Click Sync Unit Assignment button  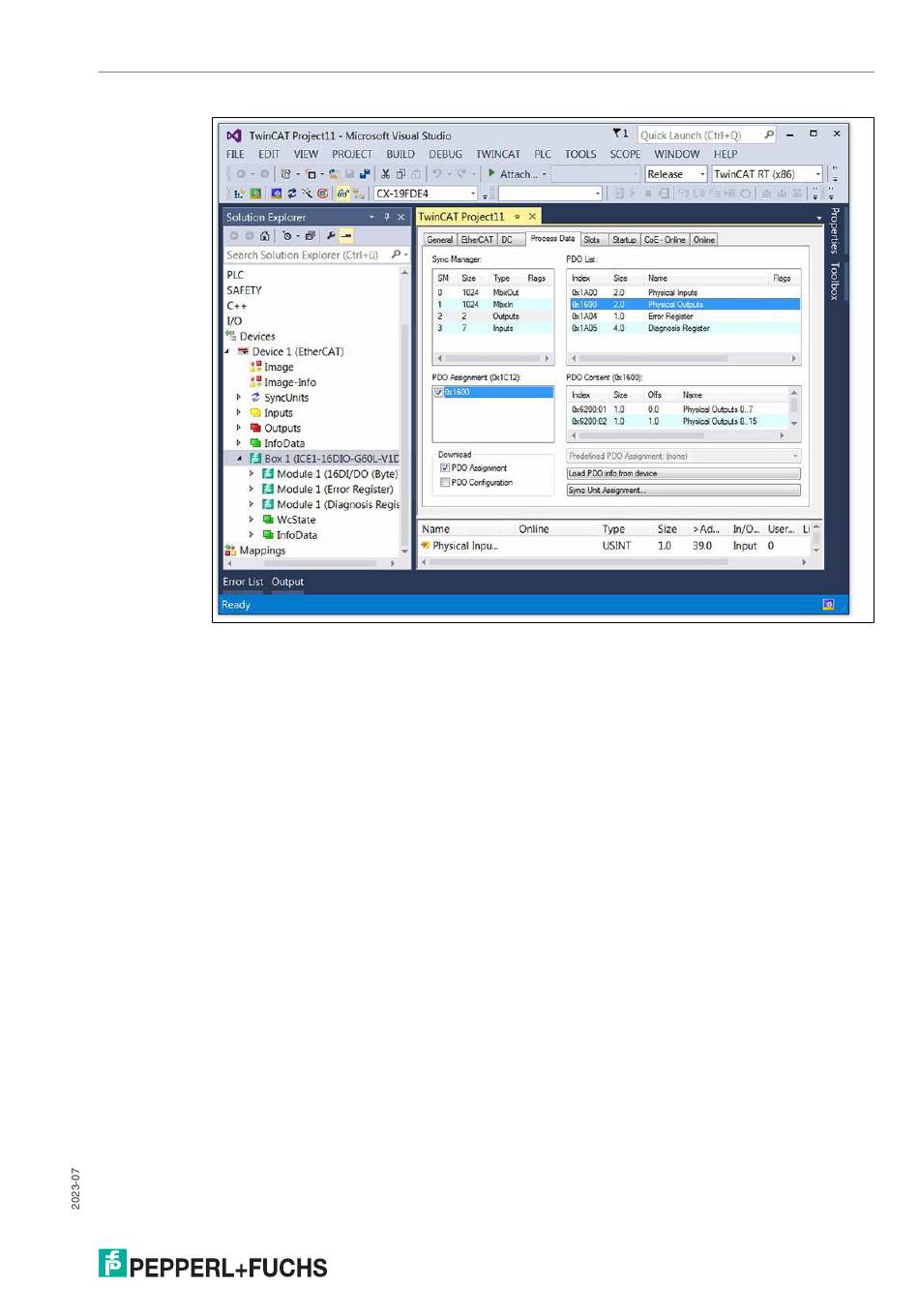(x=684, y=490)
